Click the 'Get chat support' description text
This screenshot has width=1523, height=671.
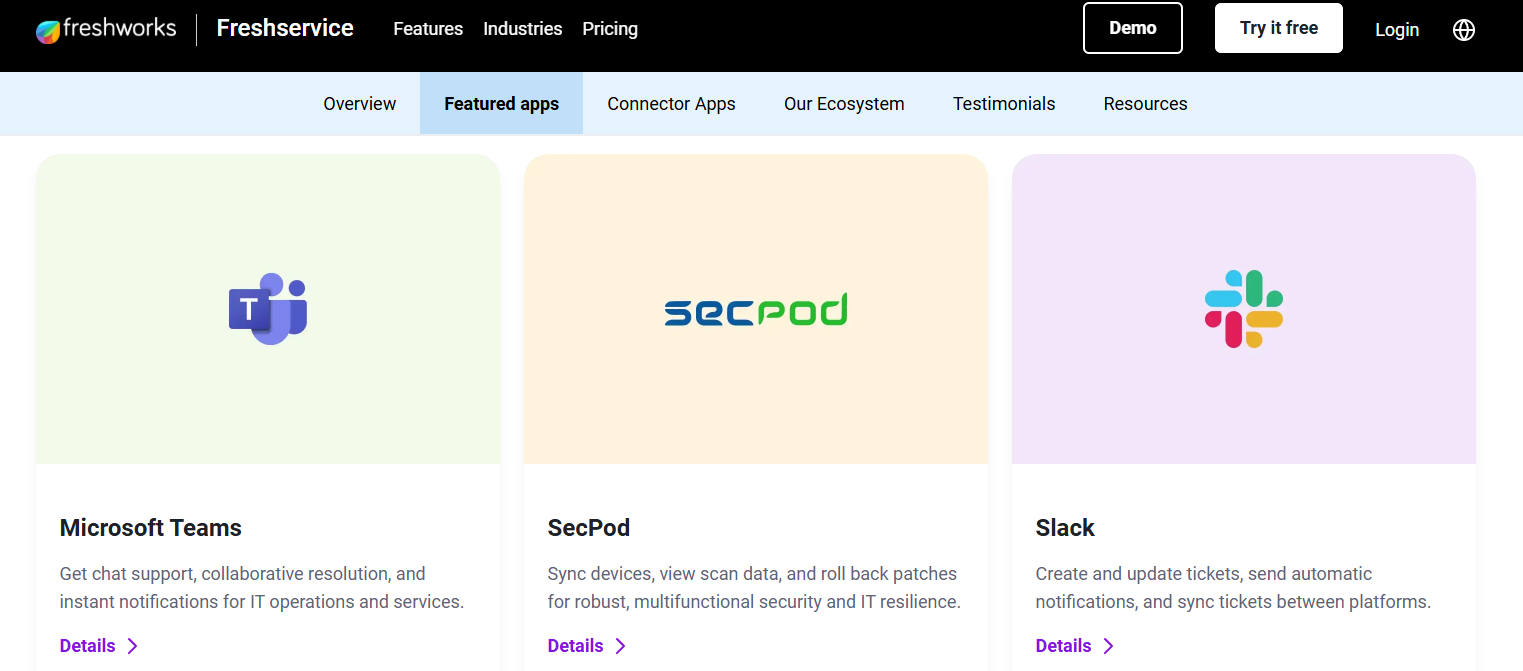click(x=262, y=588)
